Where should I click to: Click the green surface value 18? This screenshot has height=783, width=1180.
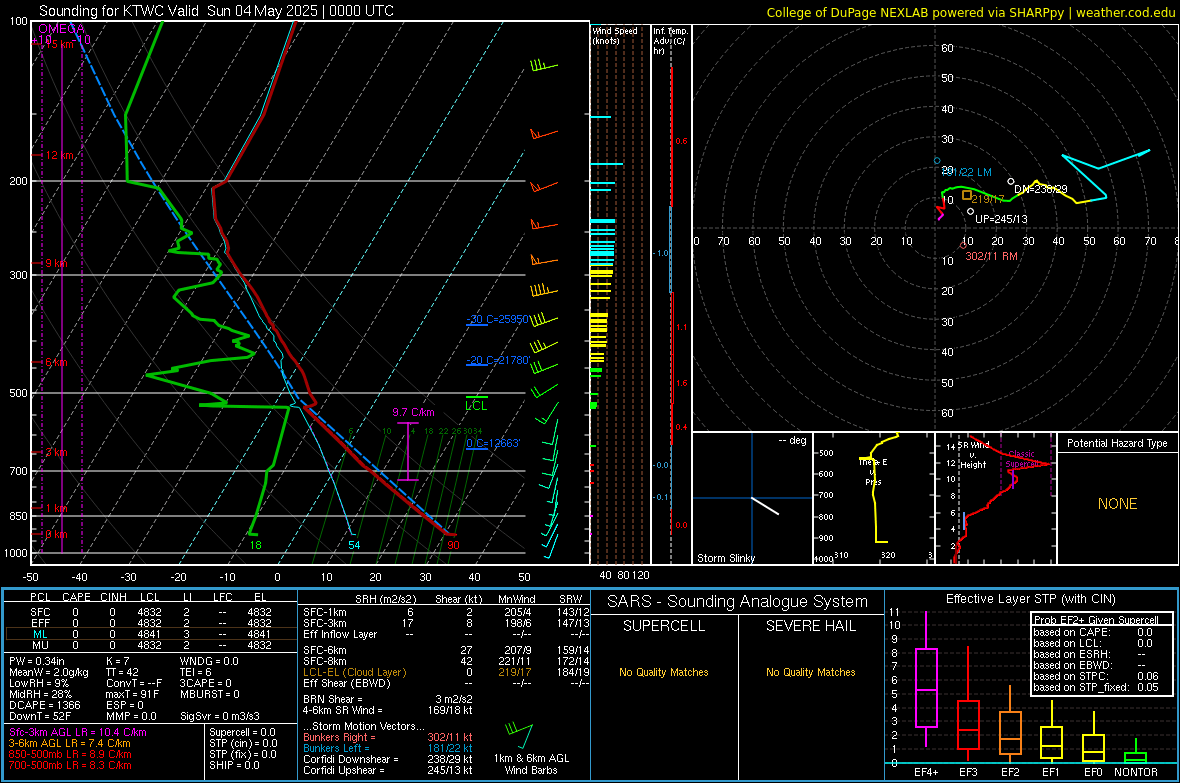point(256,545)
